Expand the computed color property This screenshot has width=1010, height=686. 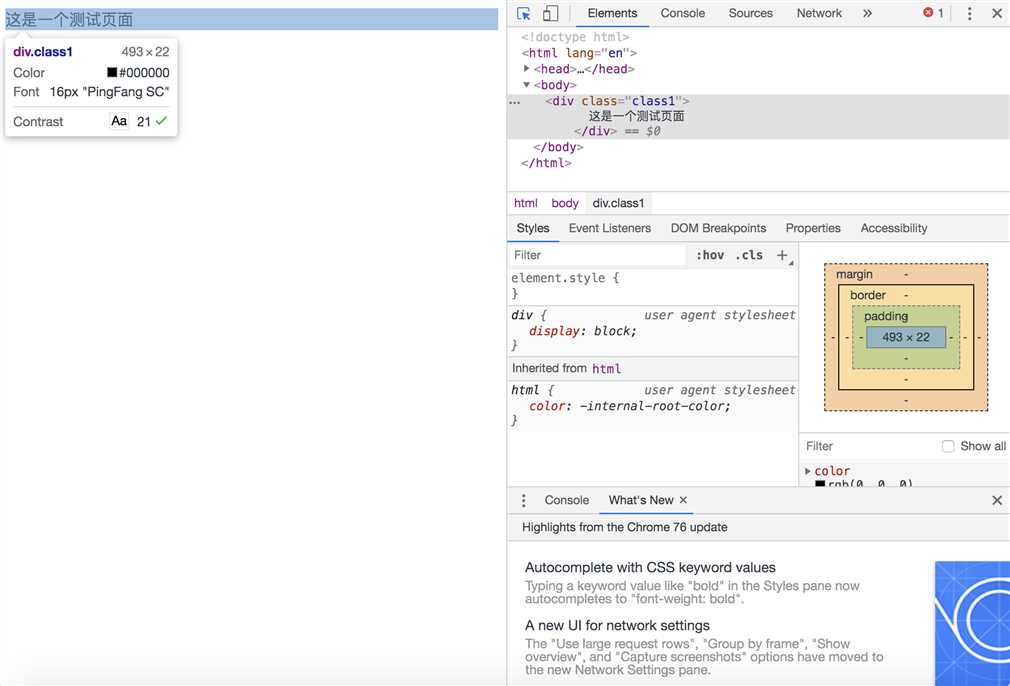coord(808,471)
